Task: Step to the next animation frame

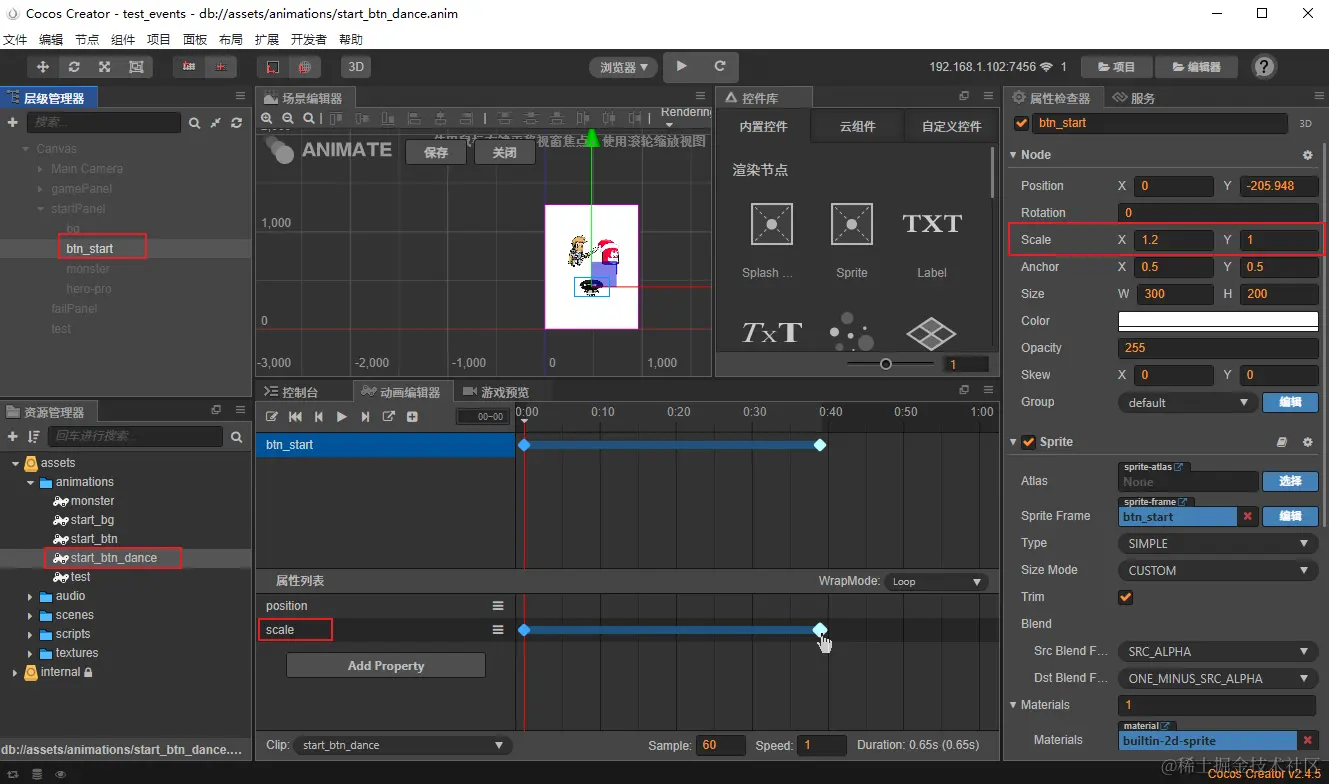Action: (365, 416)
